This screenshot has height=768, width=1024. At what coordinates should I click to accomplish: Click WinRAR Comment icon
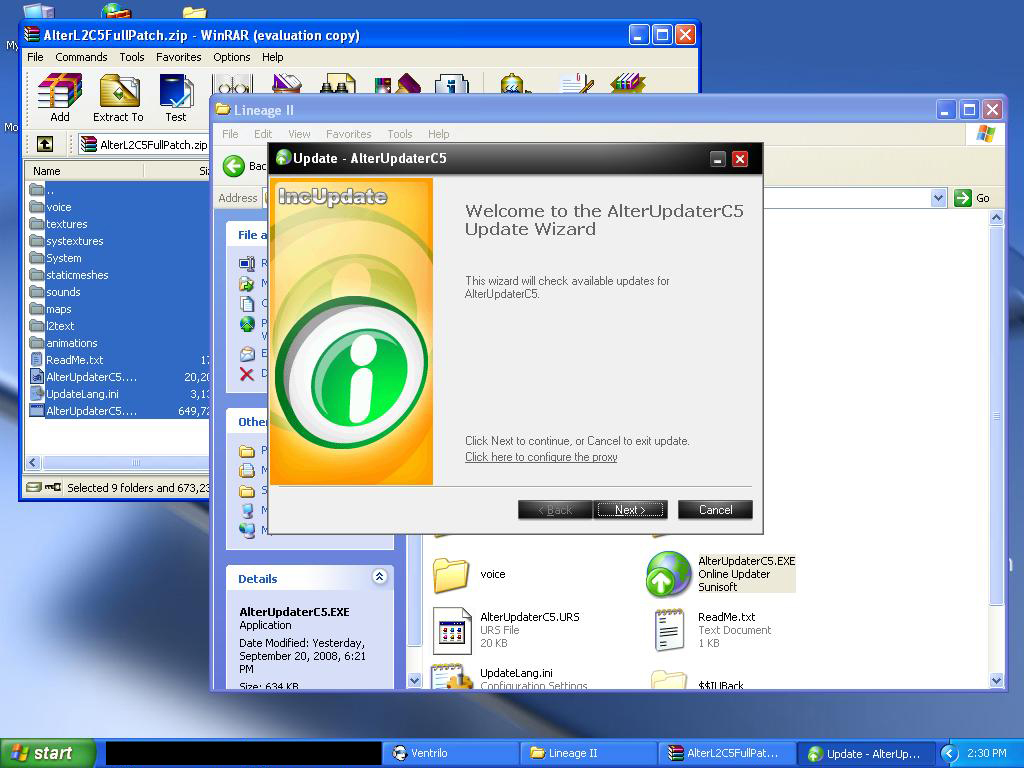(577, 84)
